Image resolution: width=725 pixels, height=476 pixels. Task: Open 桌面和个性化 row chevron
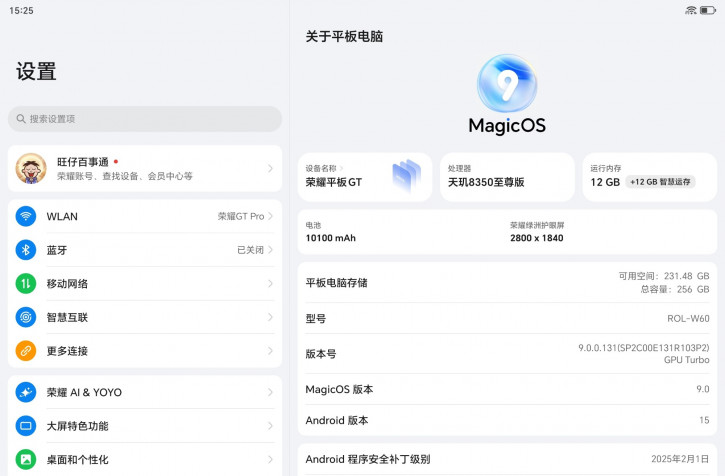[270, 459]
